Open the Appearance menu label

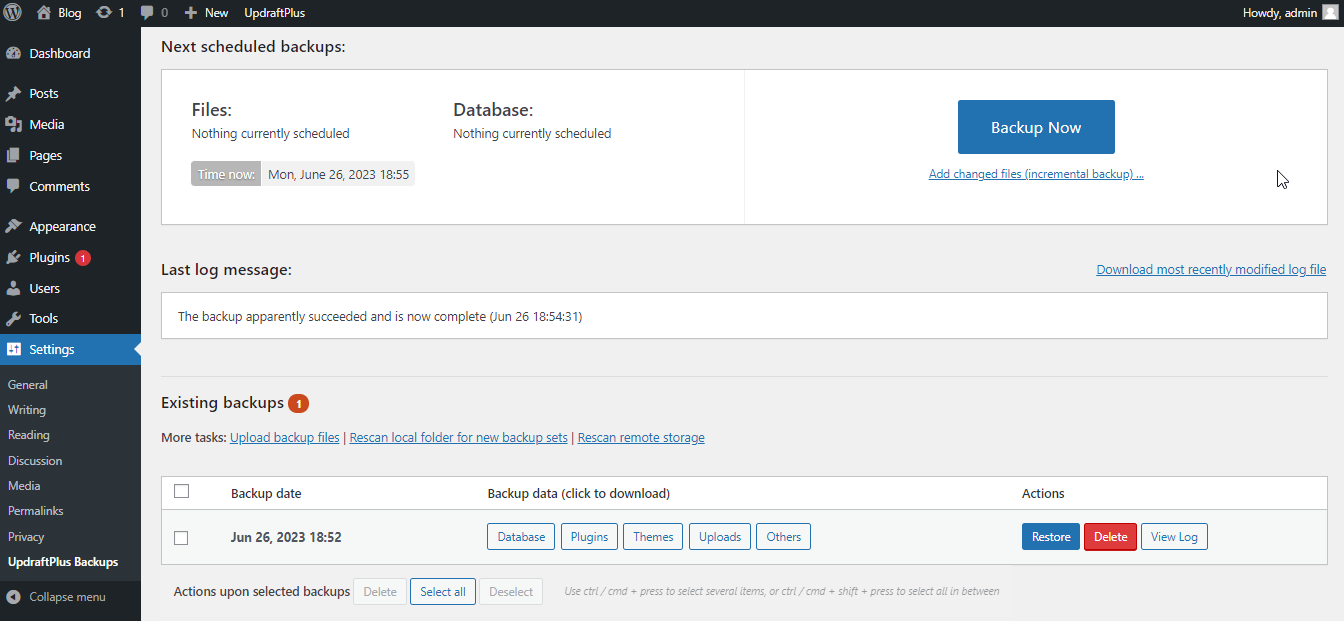(62, 226)
